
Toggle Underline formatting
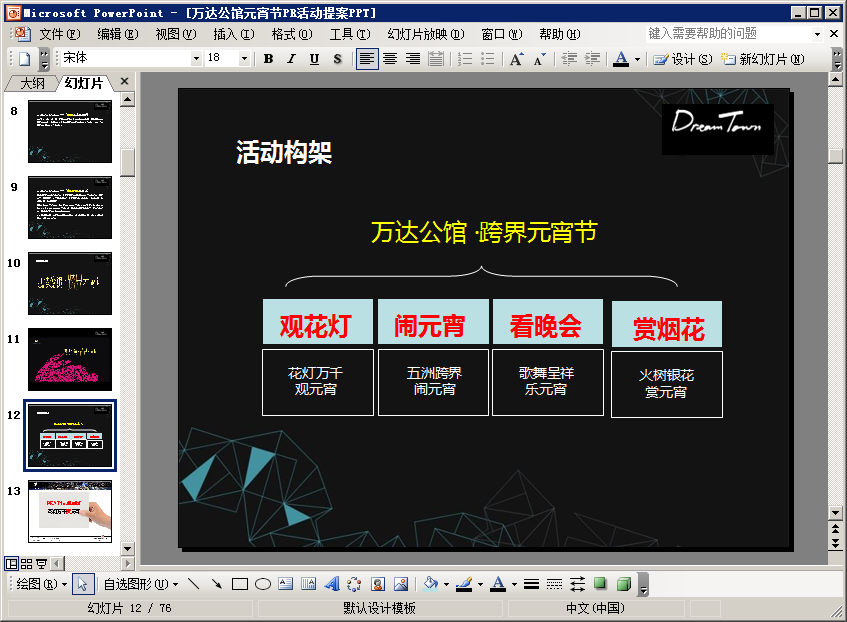click(x=314, y=58)
